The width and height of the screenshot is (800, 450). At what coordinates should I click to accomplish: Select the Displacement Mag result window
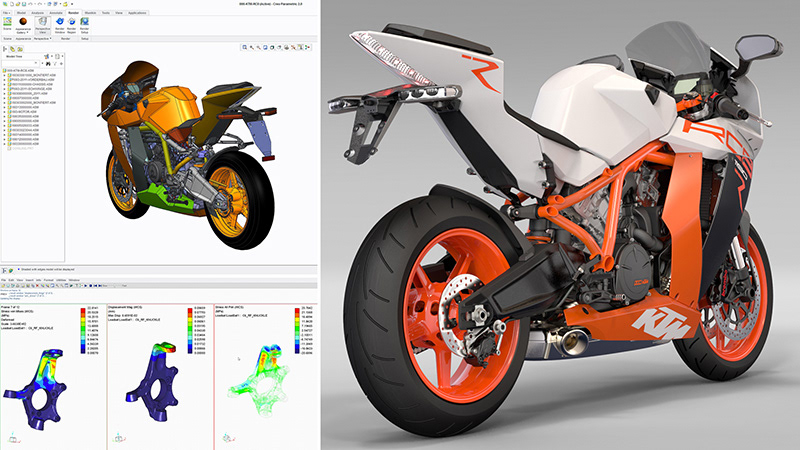pyautogui.click(x=160, y=377)
